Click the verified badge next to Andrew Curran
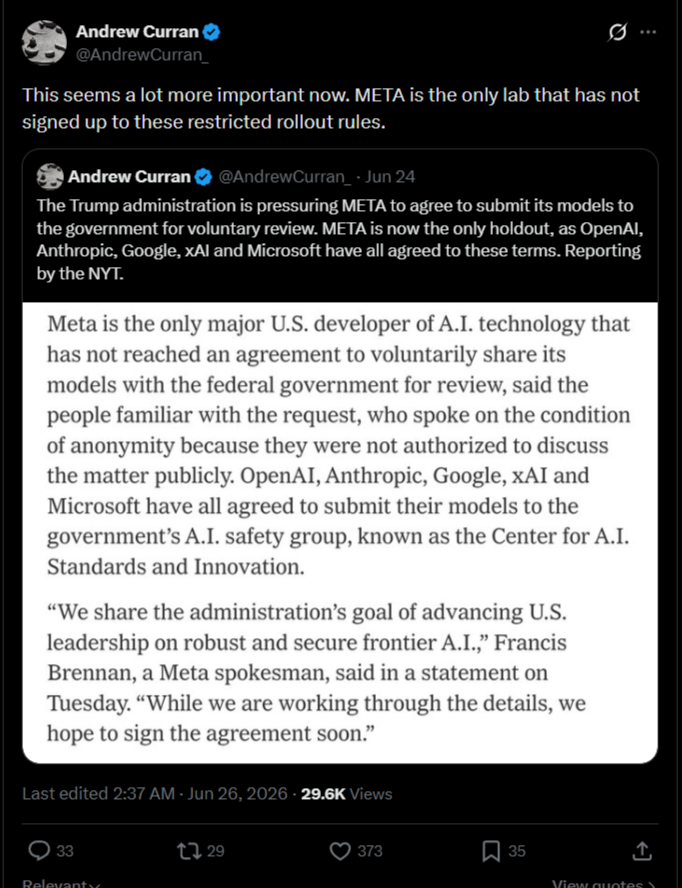Screen dimensions: 682x888 pyautogui.click(x=211, y=32)
